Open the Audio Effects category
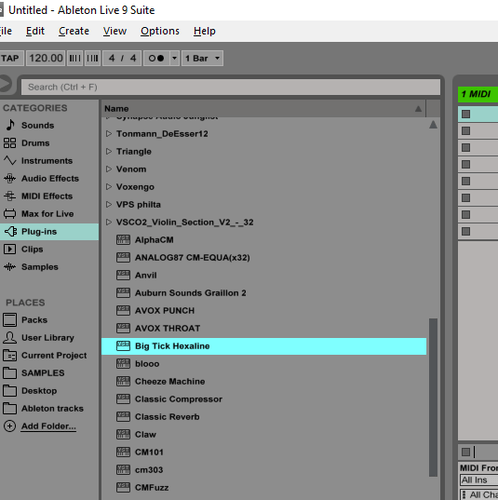 point(50,178)
